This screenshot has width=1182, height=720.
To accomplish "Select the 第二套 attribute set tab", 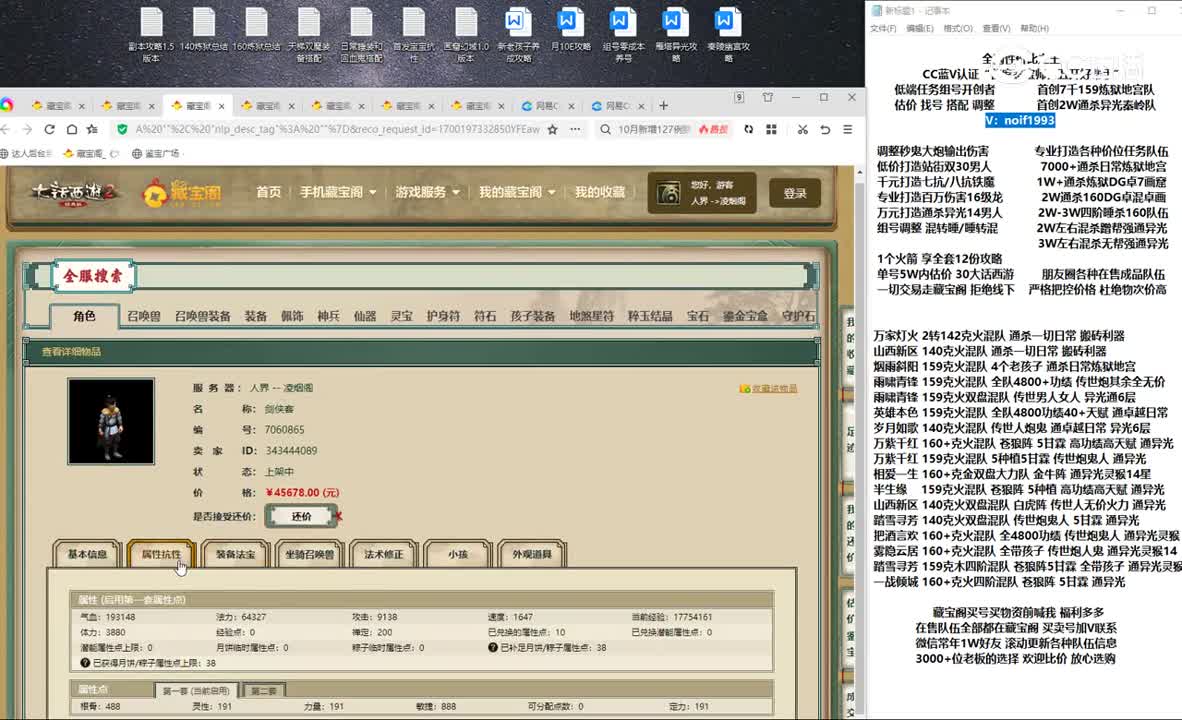I will 263,691.
